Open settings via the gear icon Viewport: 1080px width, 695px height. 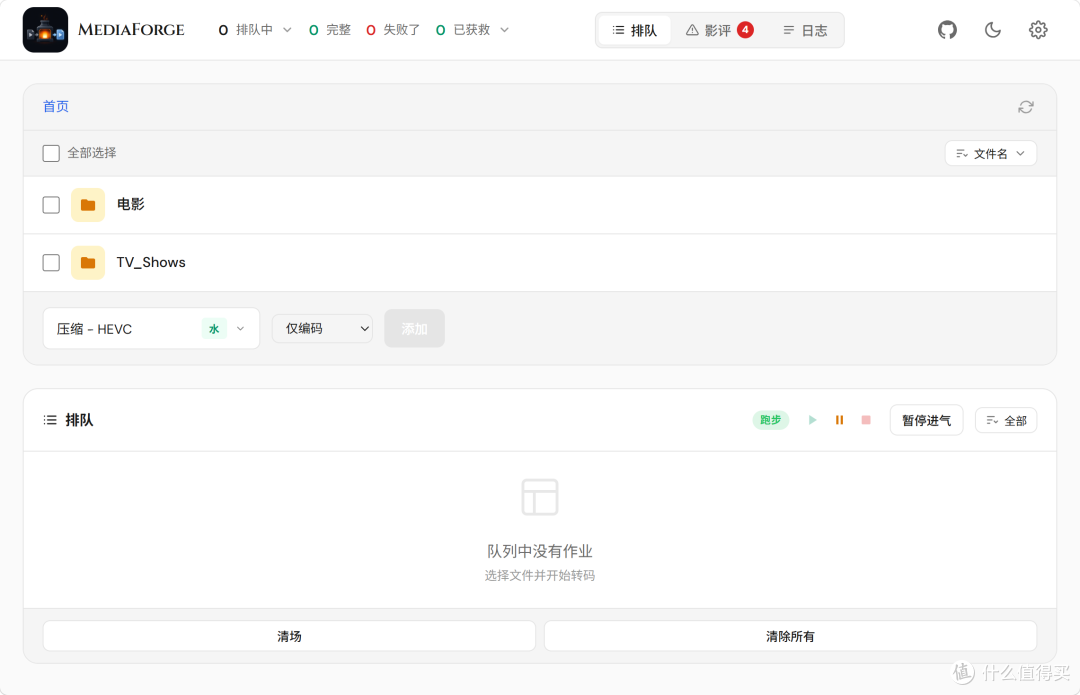[1038, 30]
